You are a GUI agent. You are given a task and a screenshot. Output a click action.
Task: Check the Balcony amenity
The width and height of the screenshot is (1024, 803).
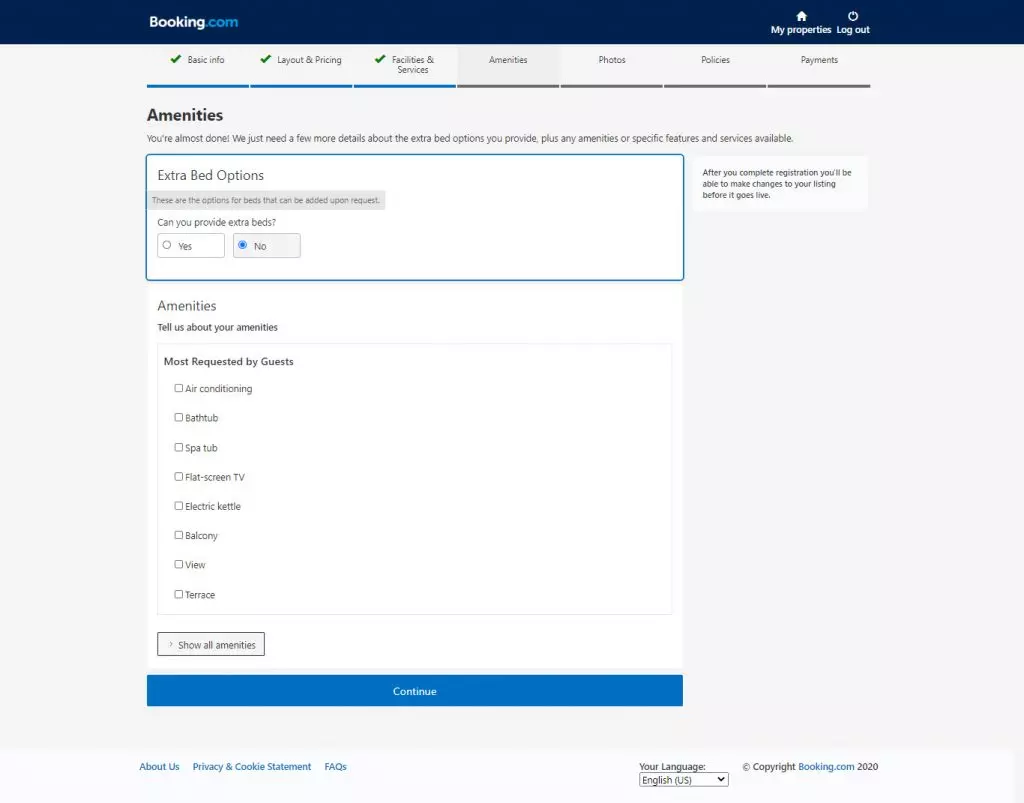click(178, 535)
